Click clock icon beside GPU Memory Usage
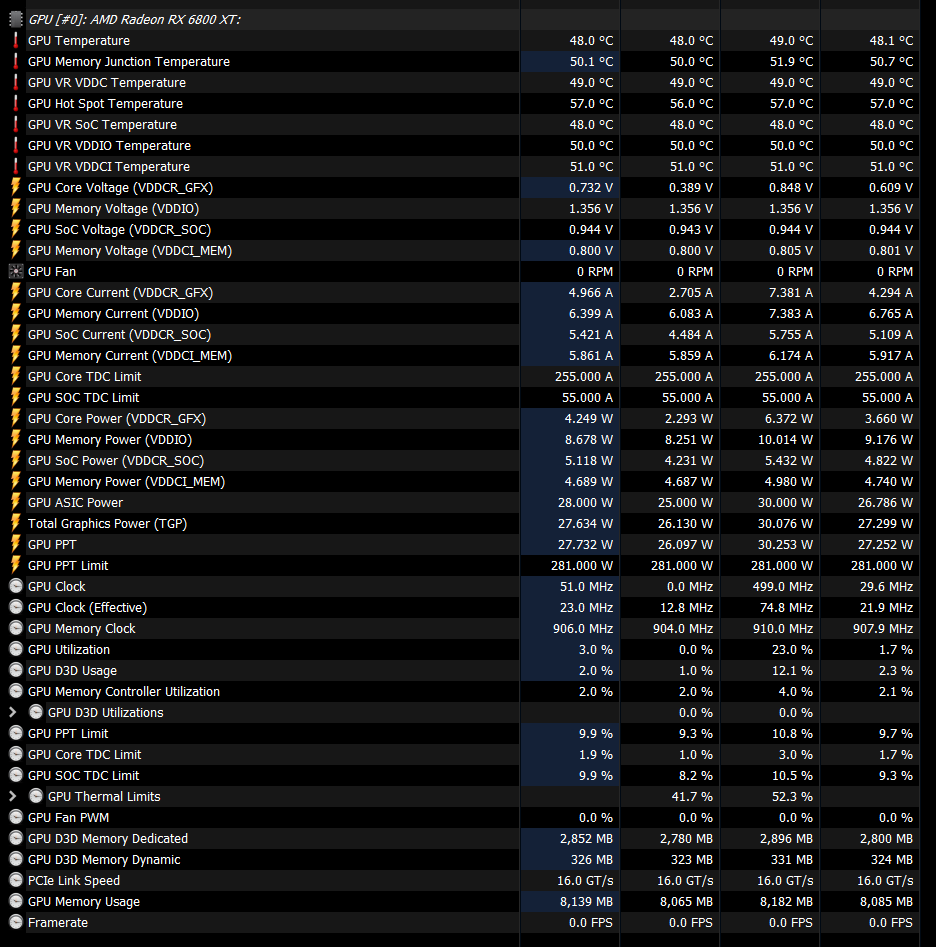Screen dimensions: 936x947 click(x=16, y=901)
